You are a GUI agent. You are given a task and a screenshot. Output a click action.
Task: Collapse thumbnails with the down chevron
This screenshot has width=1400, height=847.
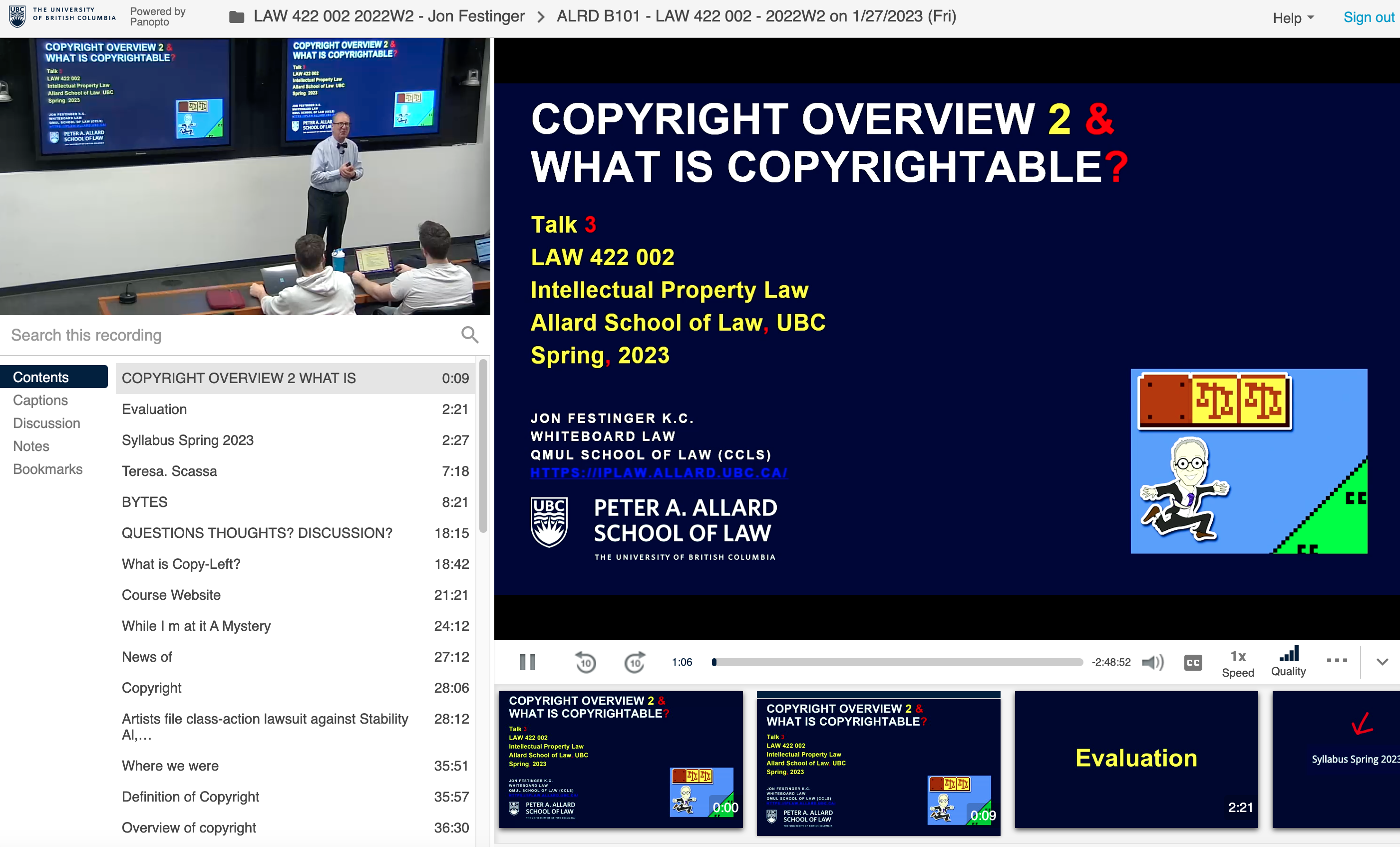coord(1383,662)
